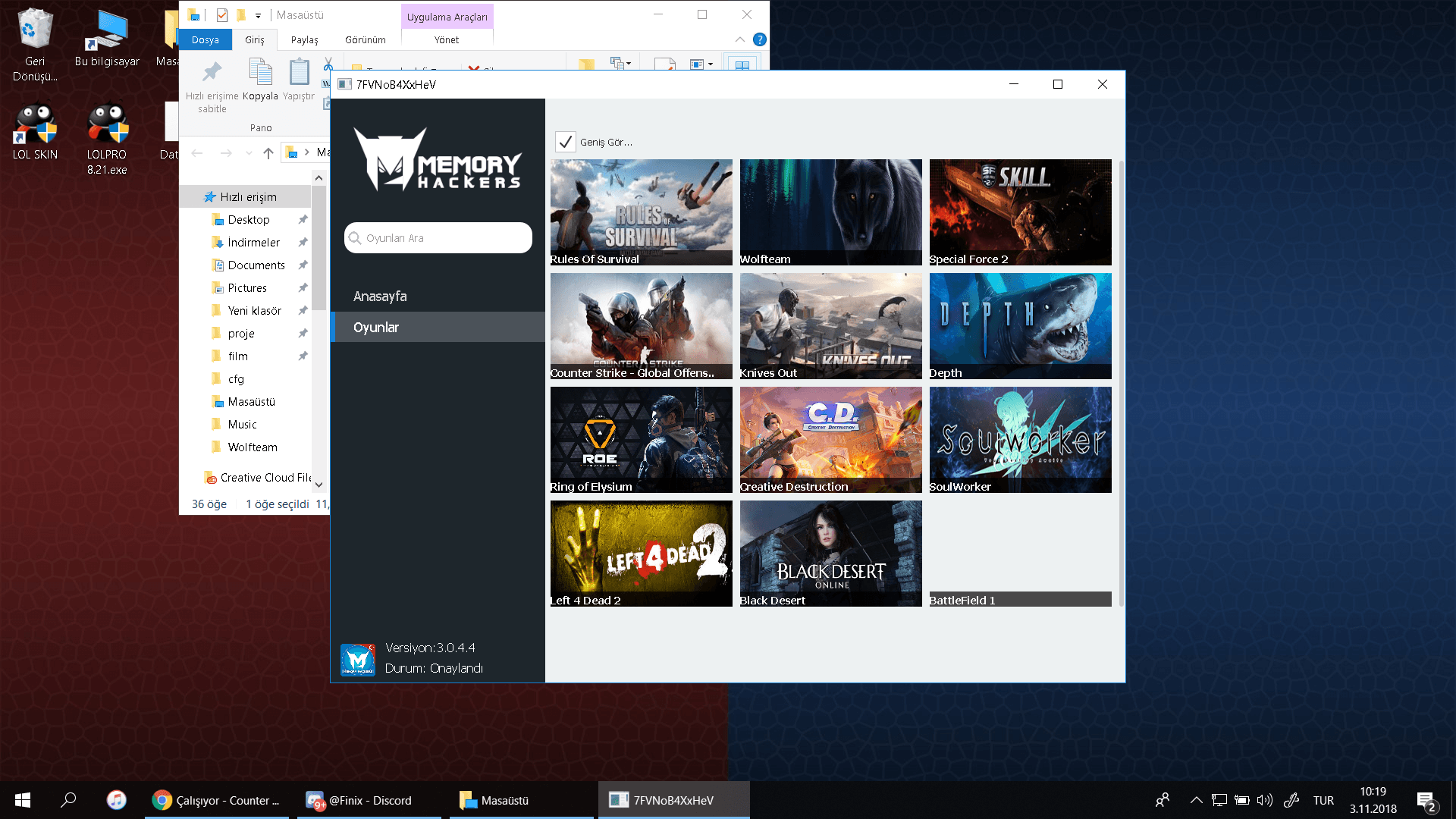Image resolution: width=1456 pixels, height=819 pixels.
Task: Open taskbar search magnifier
Action: (68, 800)
